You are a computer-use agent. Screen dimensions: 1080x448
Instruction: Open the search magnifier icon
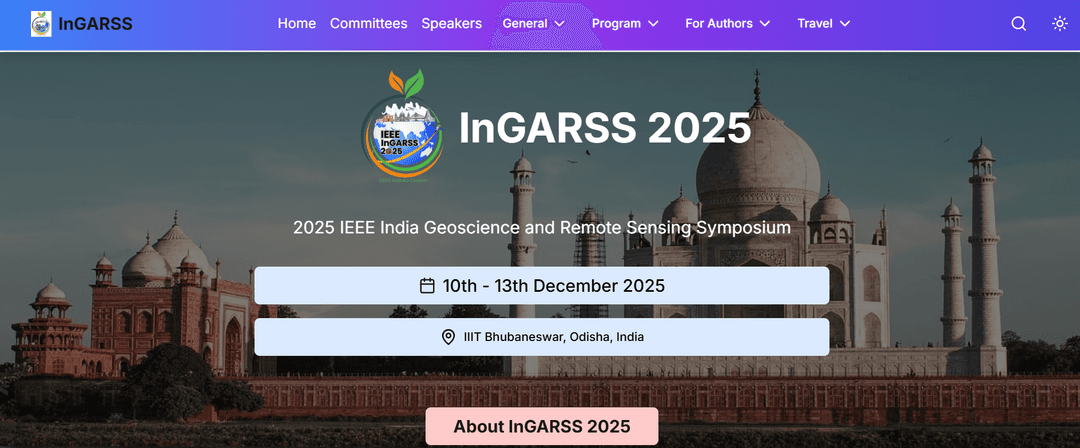click(1019, 24)
